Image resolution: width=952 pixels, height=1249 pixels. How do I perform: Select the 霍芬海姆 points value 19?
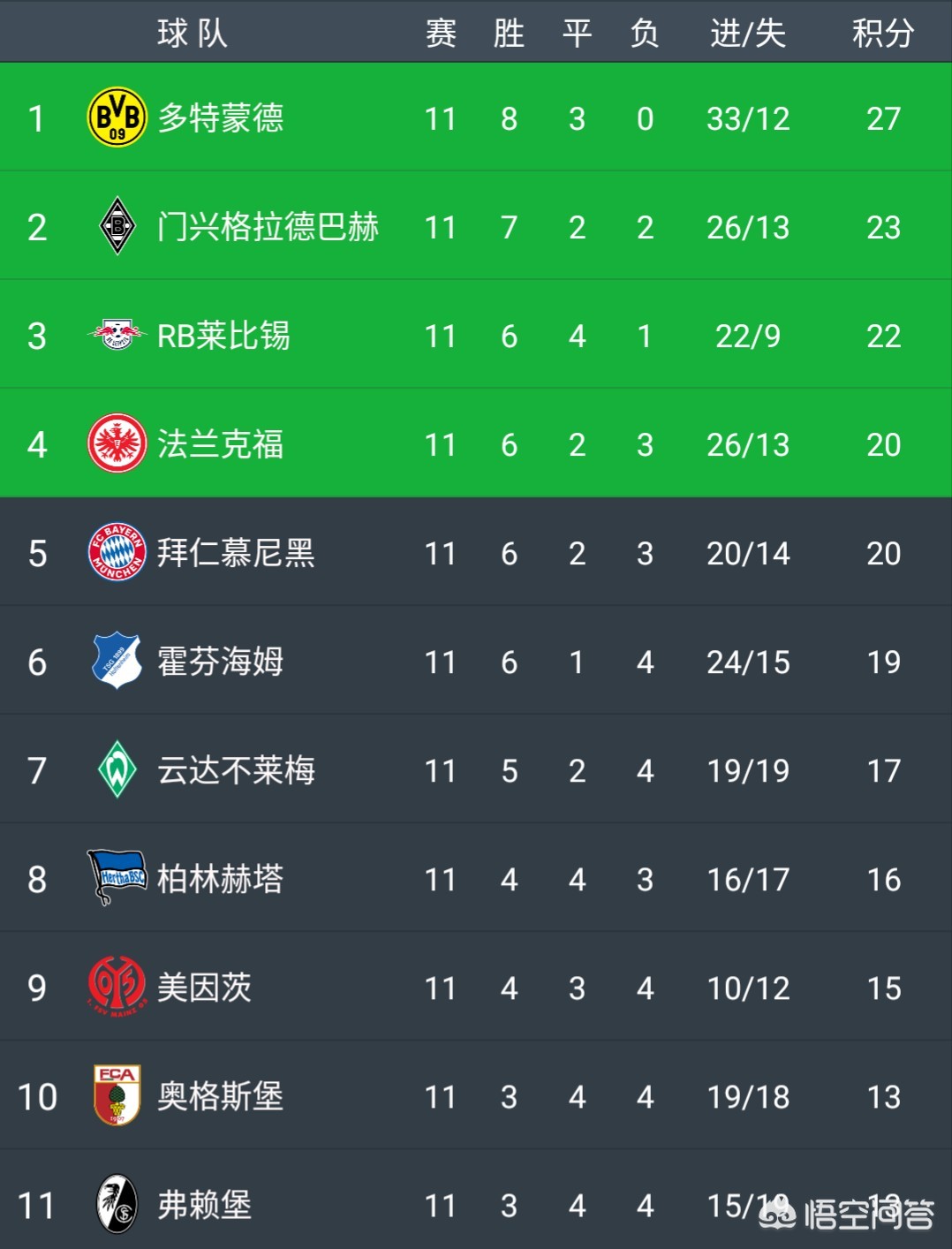(x=883, y=662)
